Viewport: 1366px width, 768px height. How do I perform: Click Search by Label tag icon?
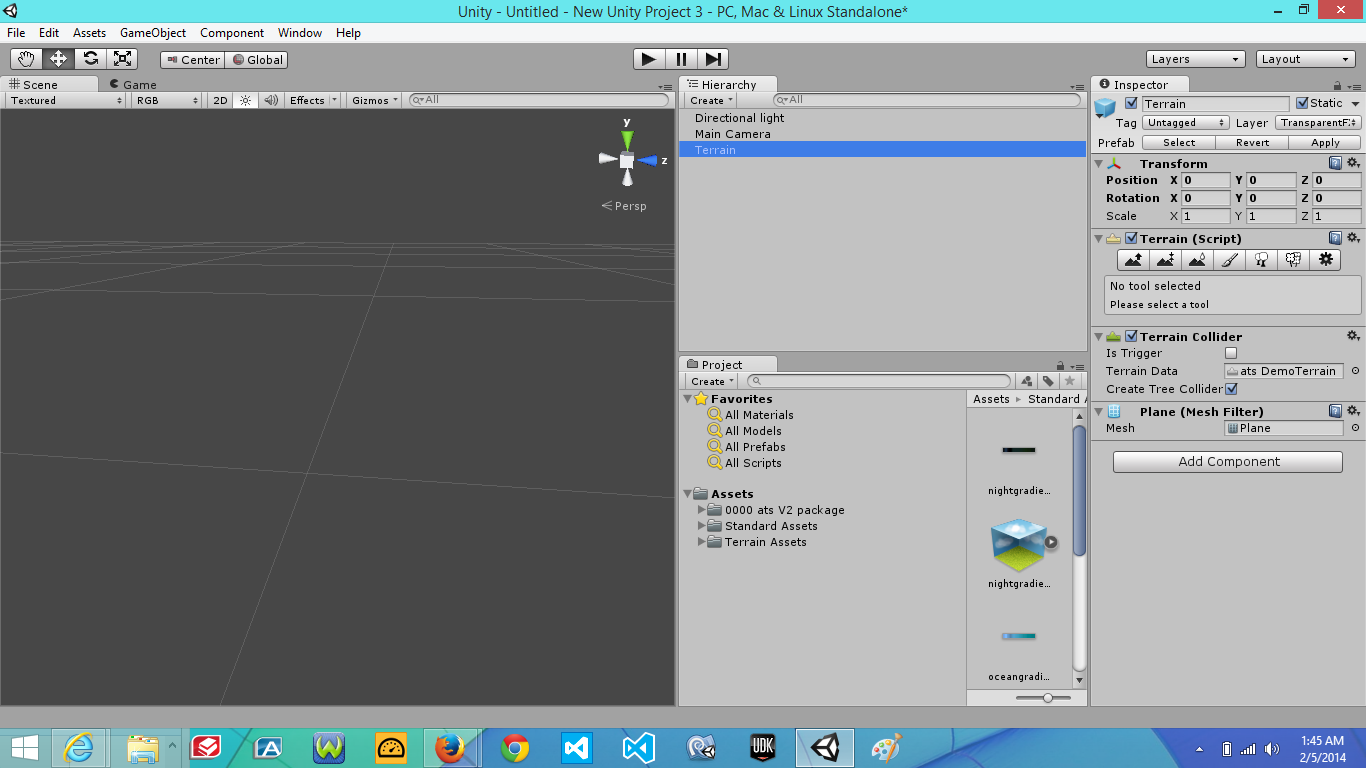click(x=1048, y=381)
